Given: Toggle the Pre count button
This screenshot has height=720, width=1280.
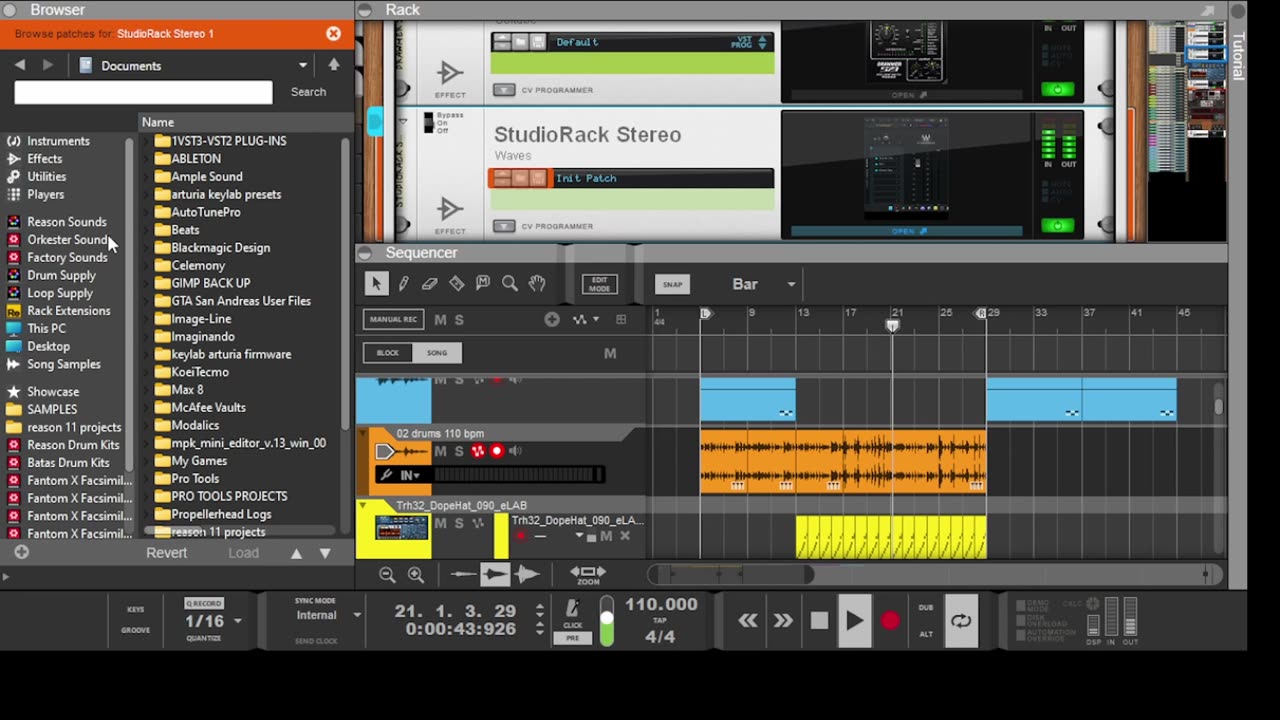Looking at the screenshot, I should tap(572, 638).
